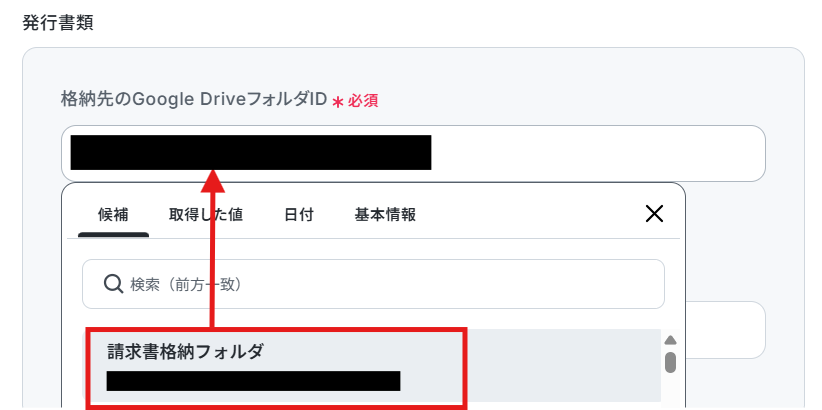Image resolution: width=822 pixels, height=410 pixels.
Task: Click the partially hidden input field behind popup
Action: coord(726,330)
